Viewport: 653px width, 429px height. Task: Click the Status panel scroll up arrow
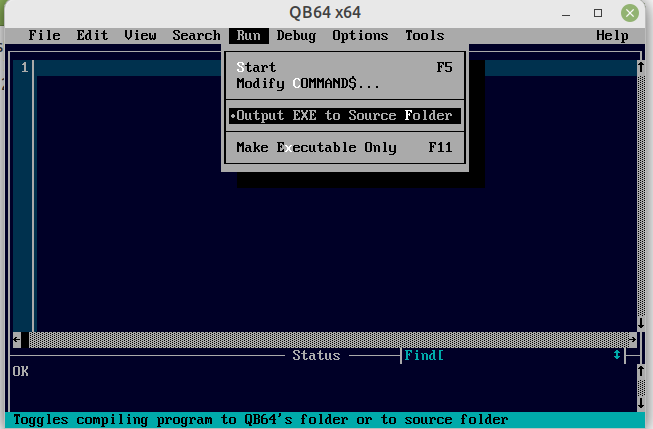[641, 372]
